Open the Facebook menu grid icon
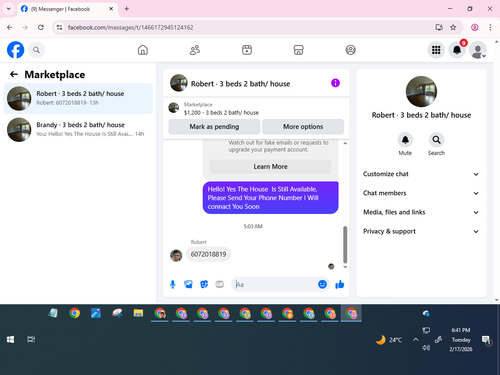 click(x=436, y=50)
